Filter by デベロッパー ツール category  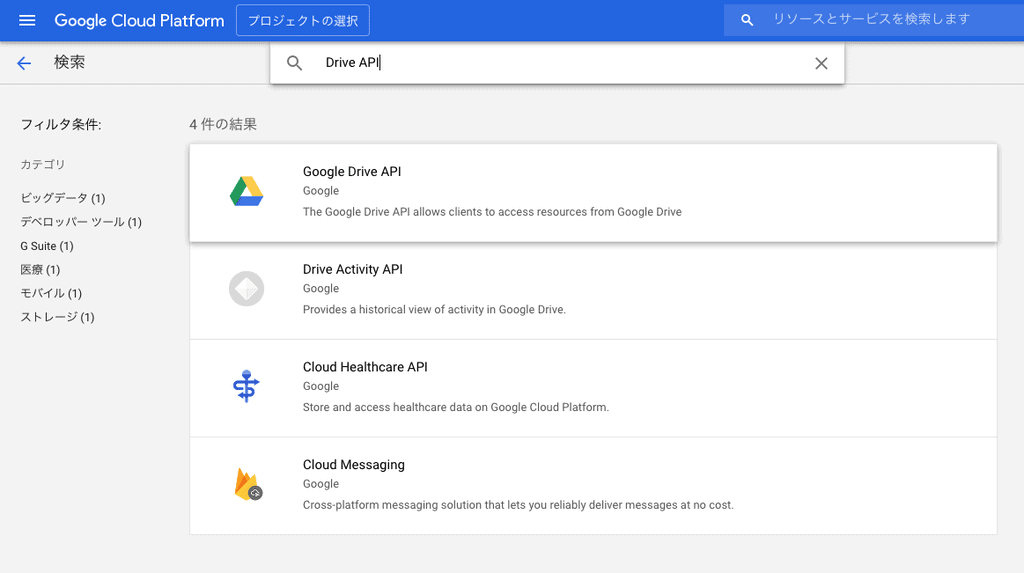[x=81, y=222]
